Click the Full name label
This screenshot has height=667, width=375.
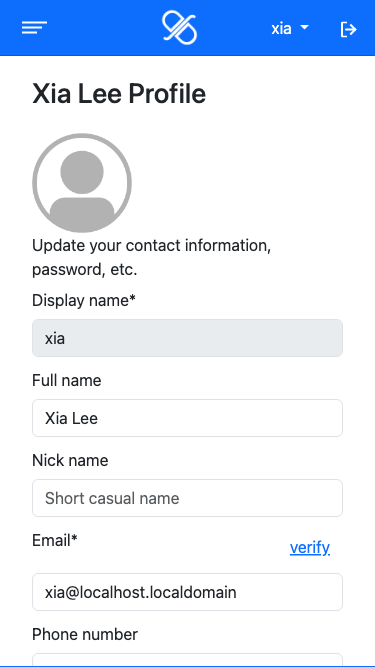[67, 380]
